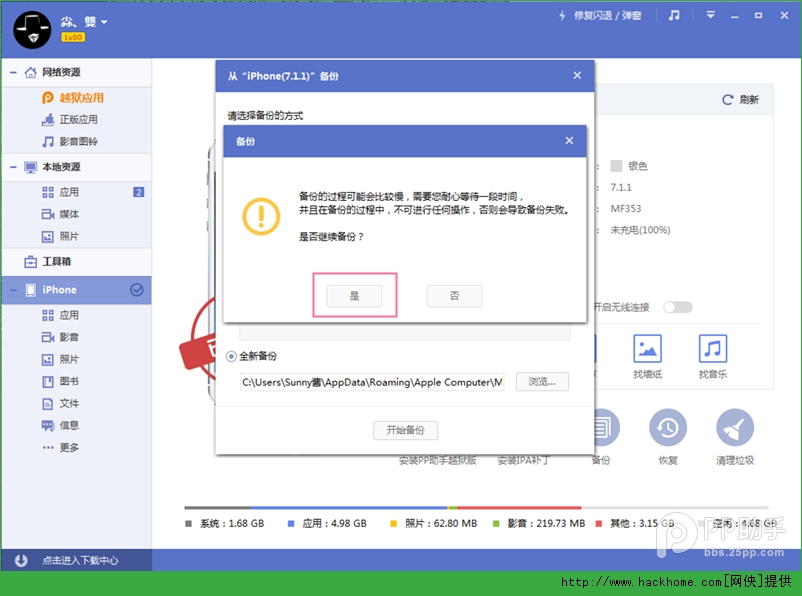Collapse the iPhone device section
The image size is (802, 596).
[13, 290]
